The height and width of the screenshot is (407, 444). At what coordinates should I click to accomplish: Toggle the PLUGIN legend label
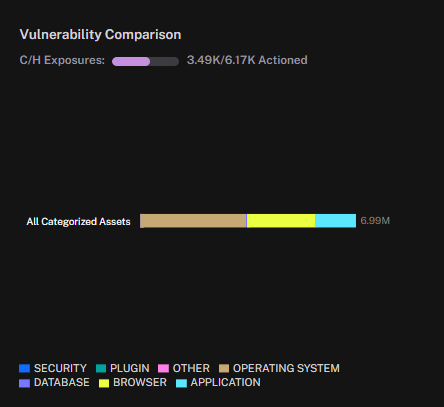click(x=130, y=368)
